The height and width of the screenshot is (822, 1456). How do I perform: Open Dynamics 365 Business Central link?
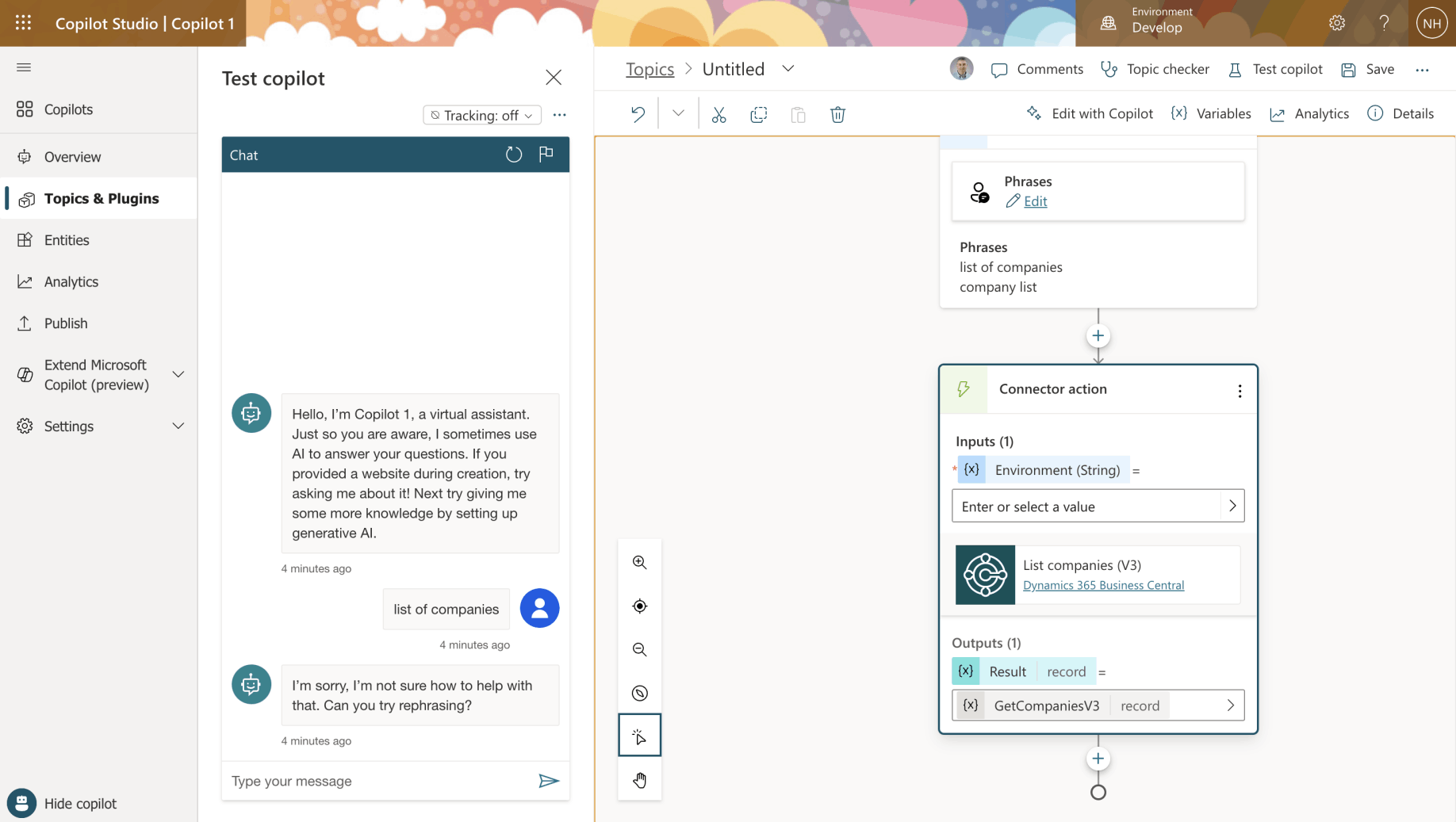(x=1103, y=585)
